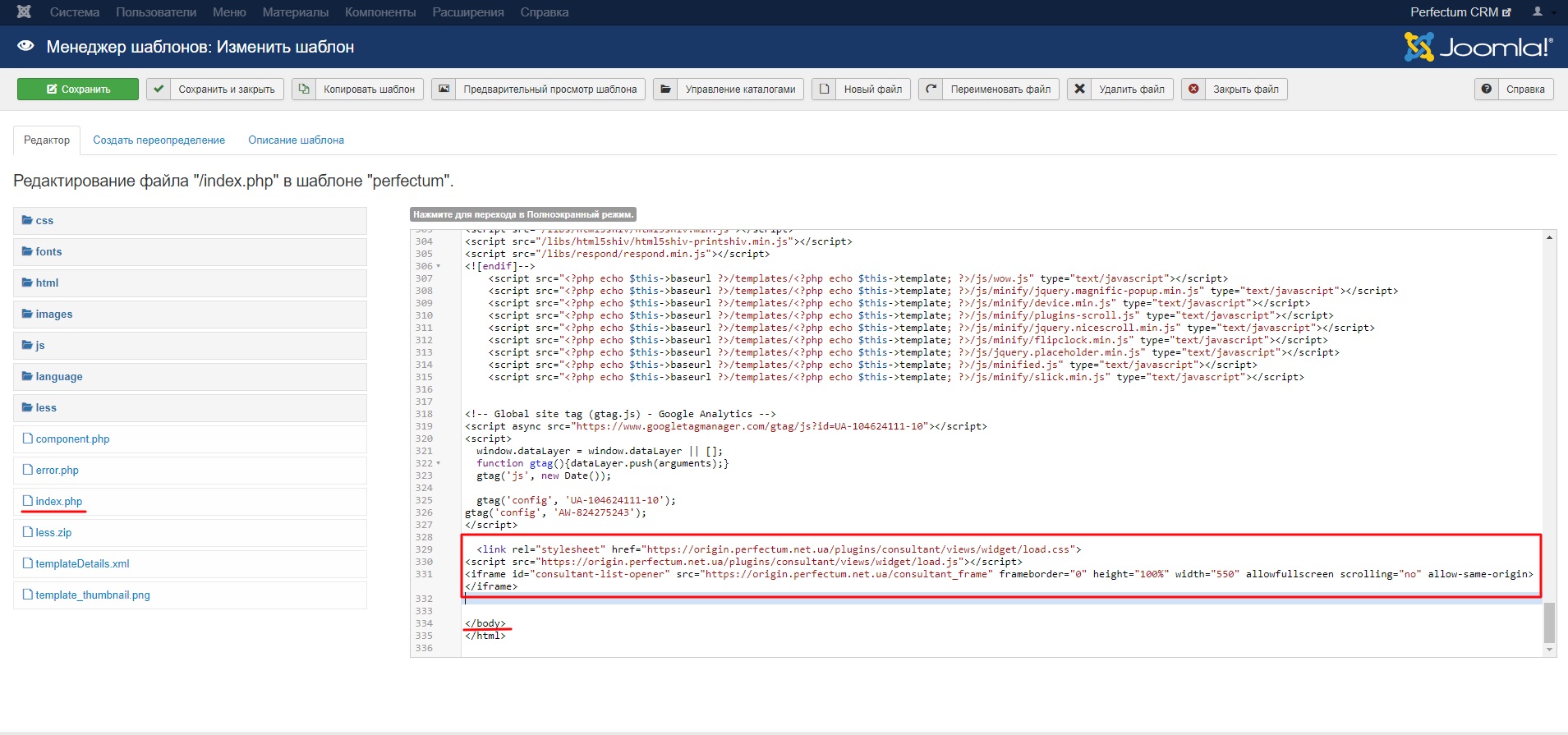The width and height of the screenshot is (1568, 735).
Task: Open the error.php file
Action: click(x=190, y=471)
